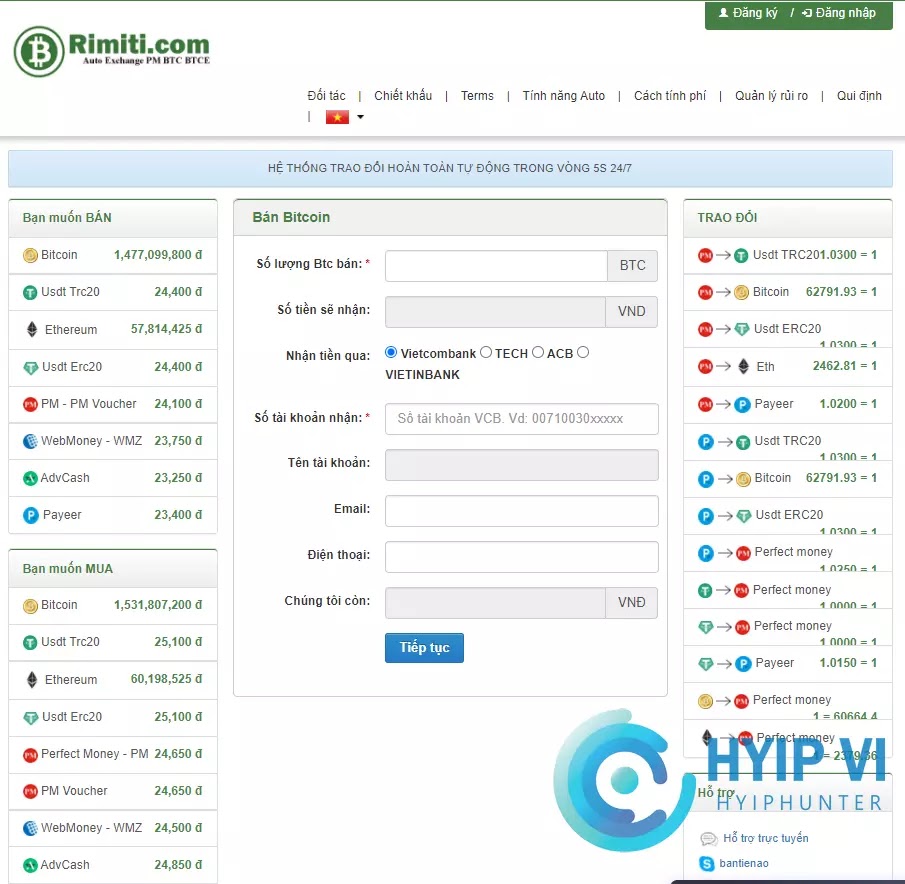Open the Cách tính phí menu item

[x=670, y=96]
